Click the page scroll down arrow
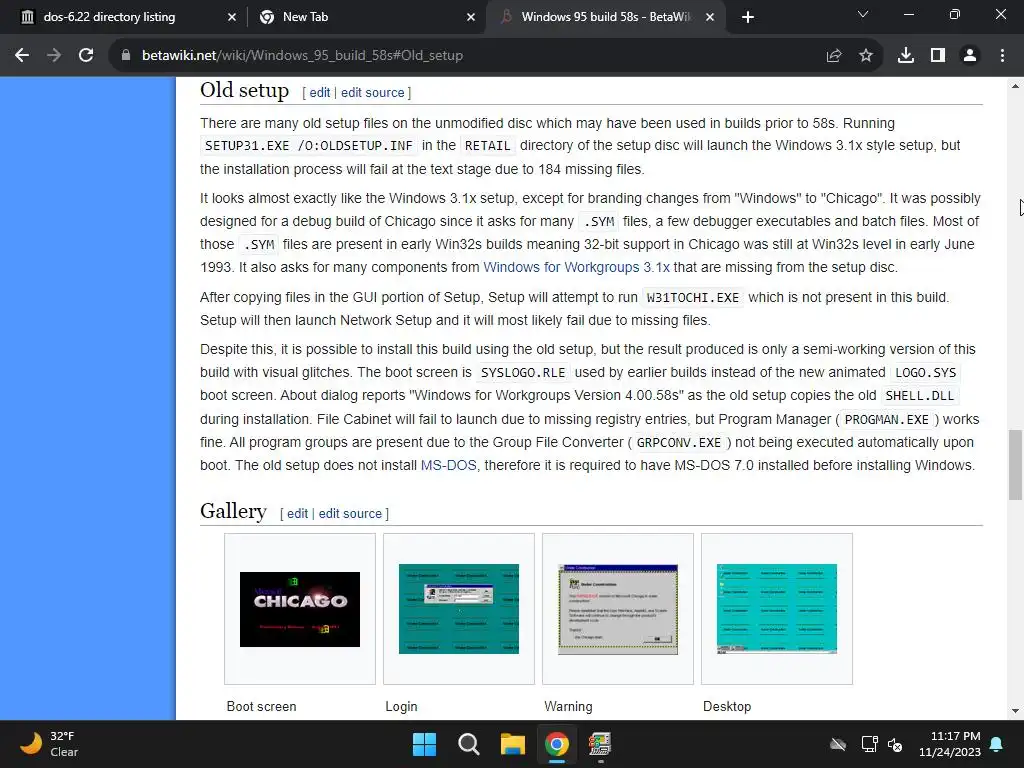 (x=1016, y=711)
